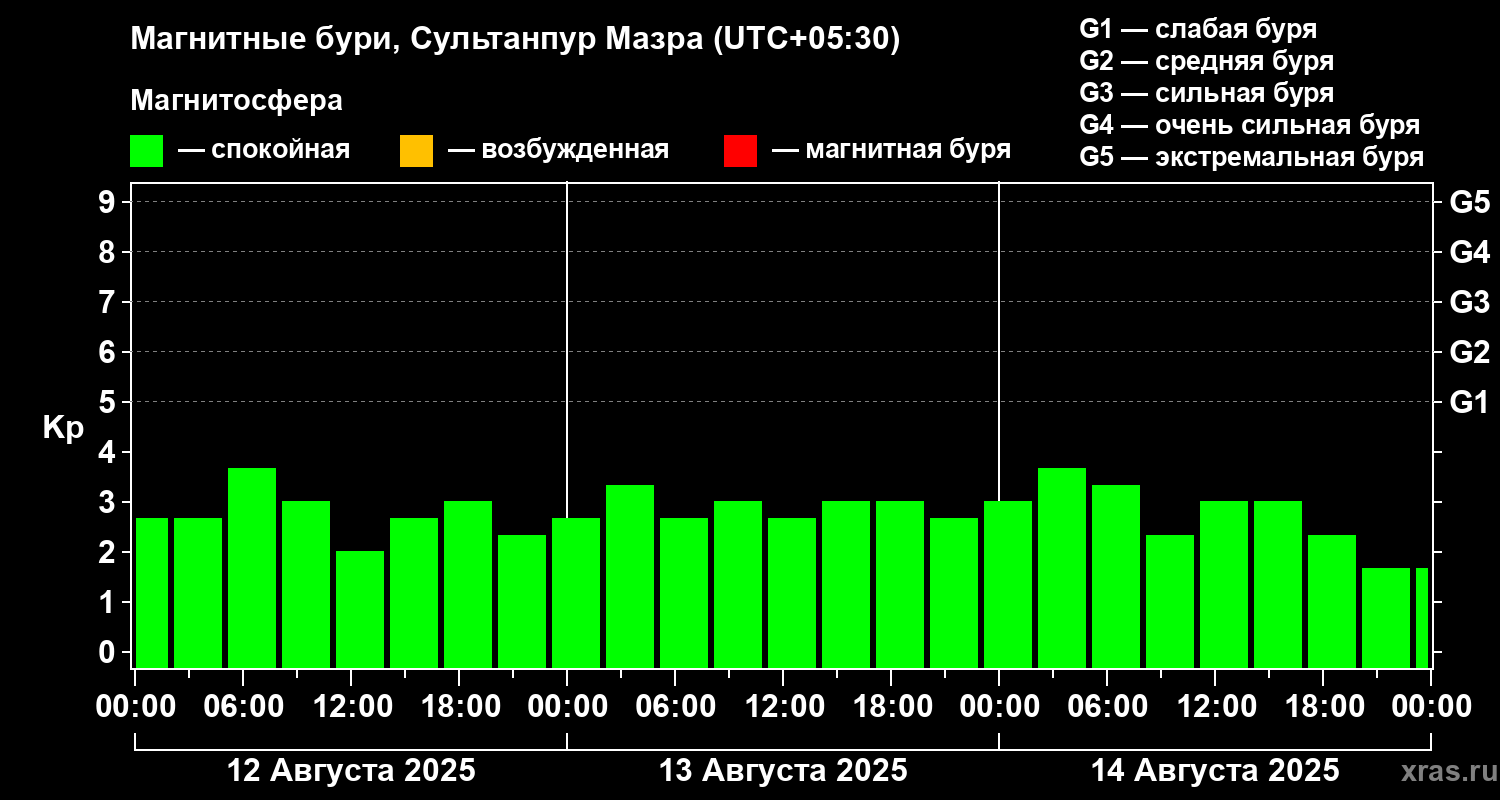Click the Kp axis value '5'
This screenshot has width=1500, height=800.
point(109,402)
